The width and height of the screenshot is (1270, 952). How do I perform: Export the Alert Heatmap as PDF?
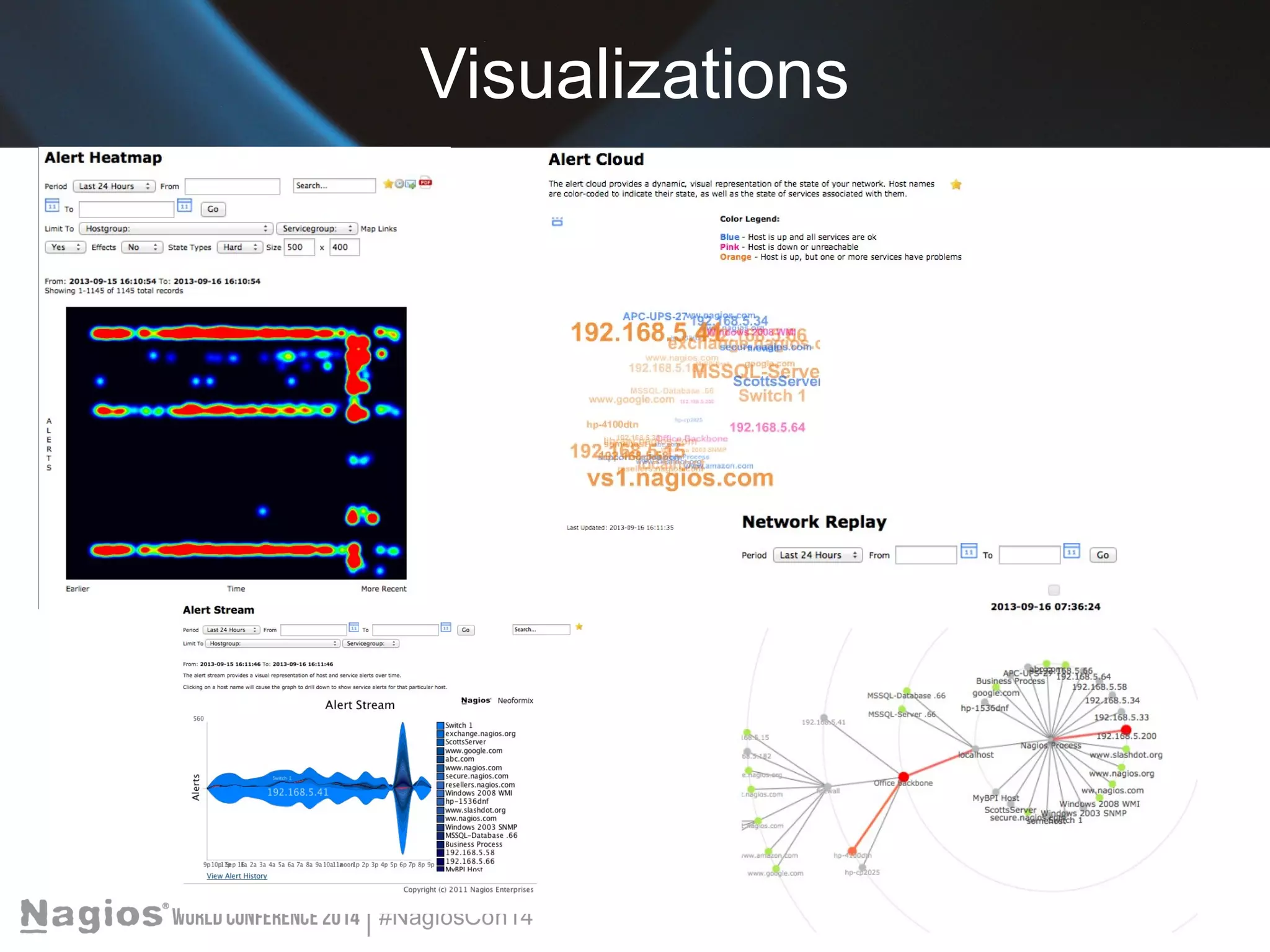click(425, 182)
